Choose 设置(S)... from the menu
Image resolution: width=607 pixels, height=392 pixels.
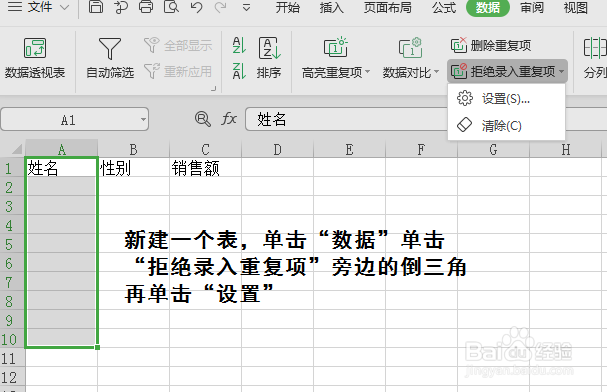click(x=506, y=98)
